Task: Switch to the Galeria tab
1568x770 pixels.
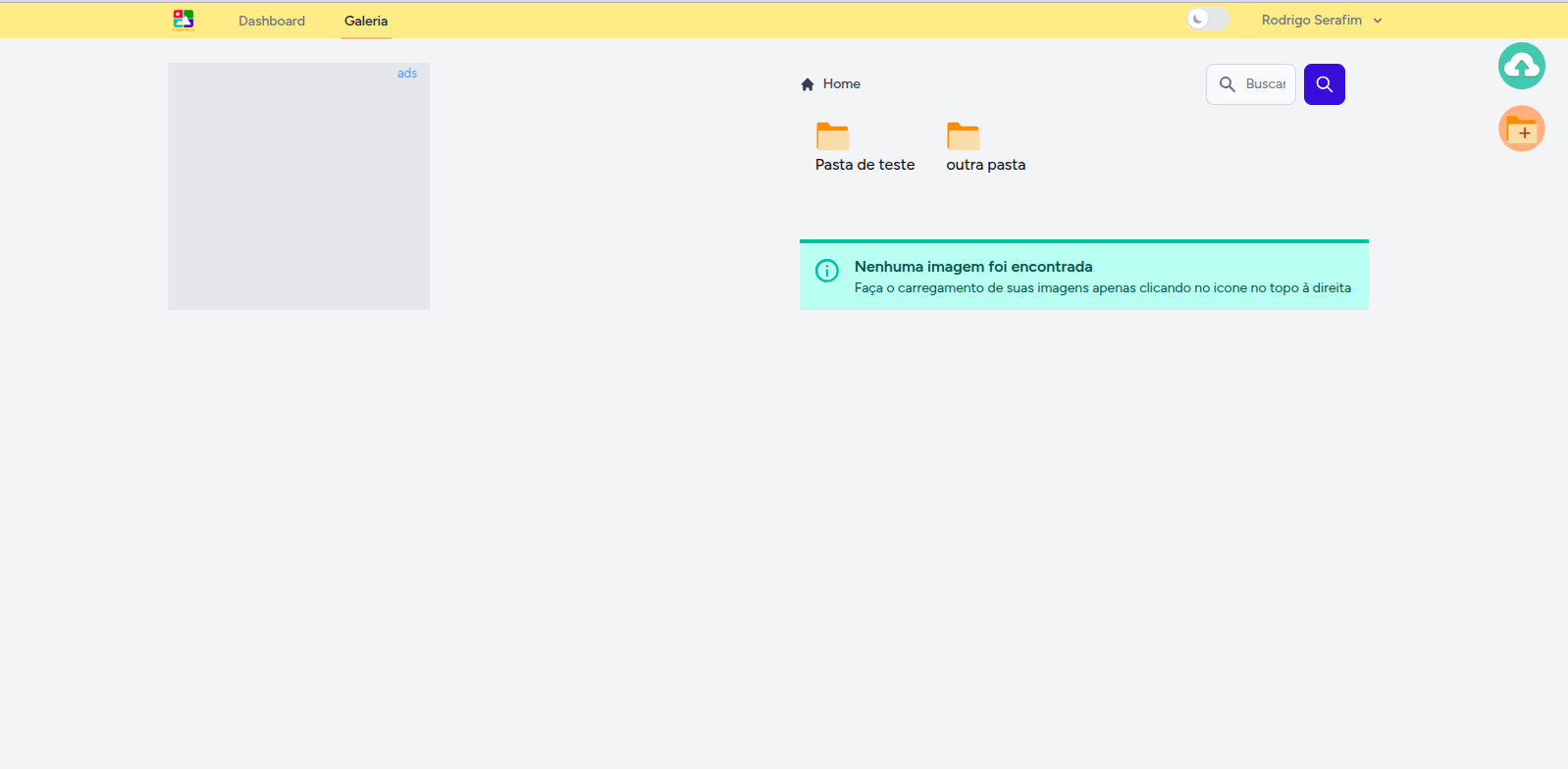Action: coord(366,21)
